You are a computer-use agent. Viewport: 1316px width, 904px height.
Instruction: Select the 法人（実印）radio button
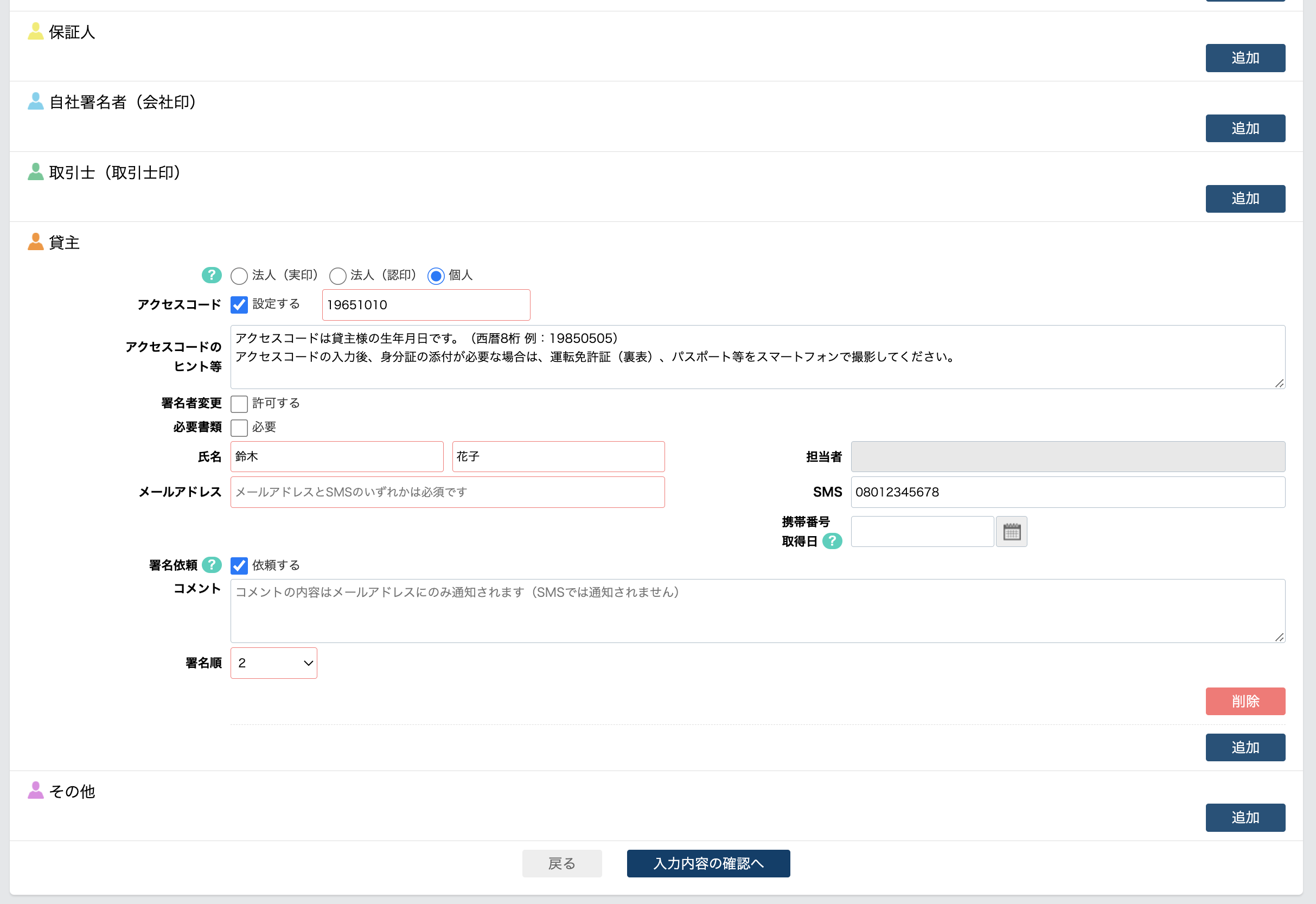coord(239,276)
